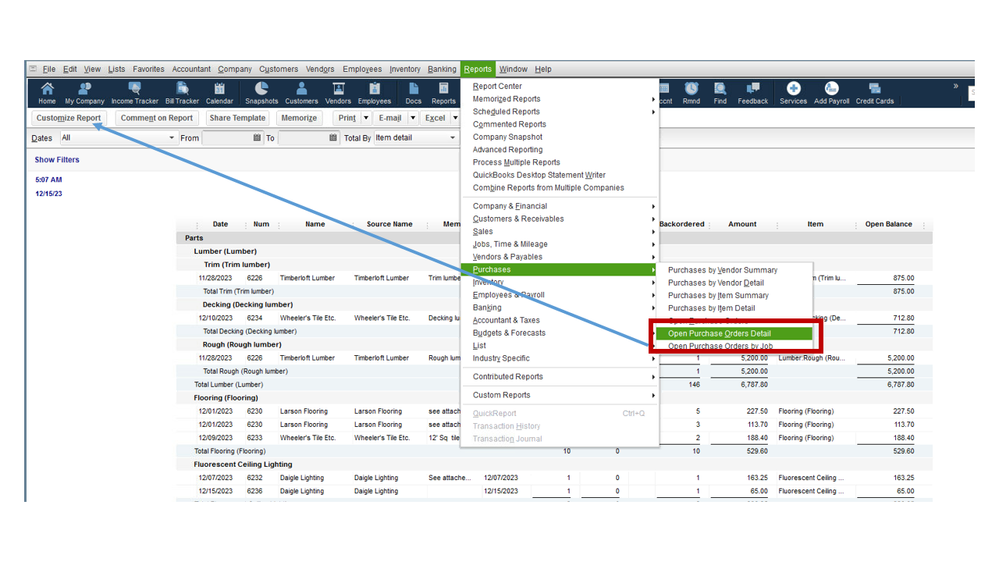Viewport: 999px width, 562px height.
Task: Expand Contributed Reports submenu
Action: [559, 377]
